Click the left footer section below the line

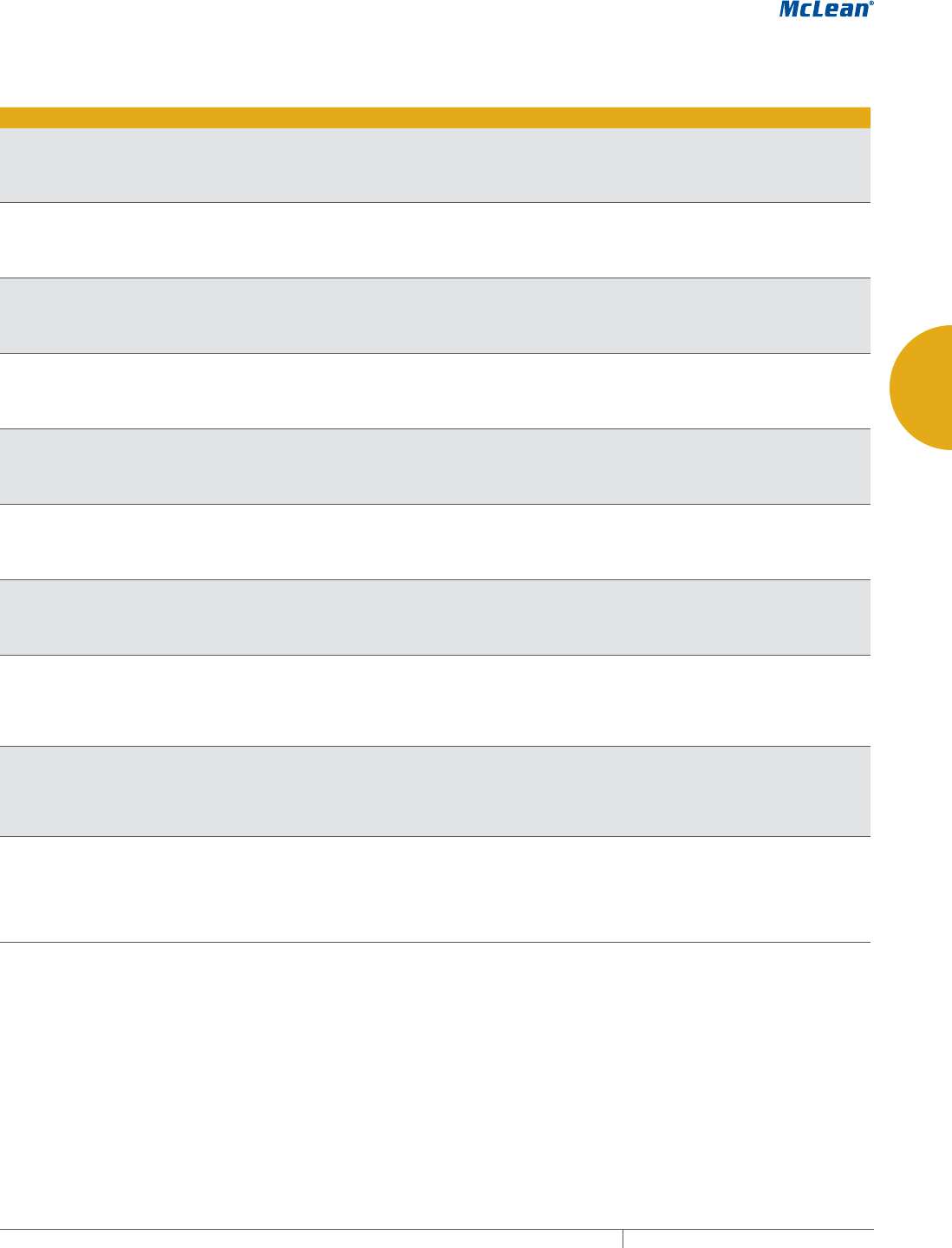click(310, 1239)
